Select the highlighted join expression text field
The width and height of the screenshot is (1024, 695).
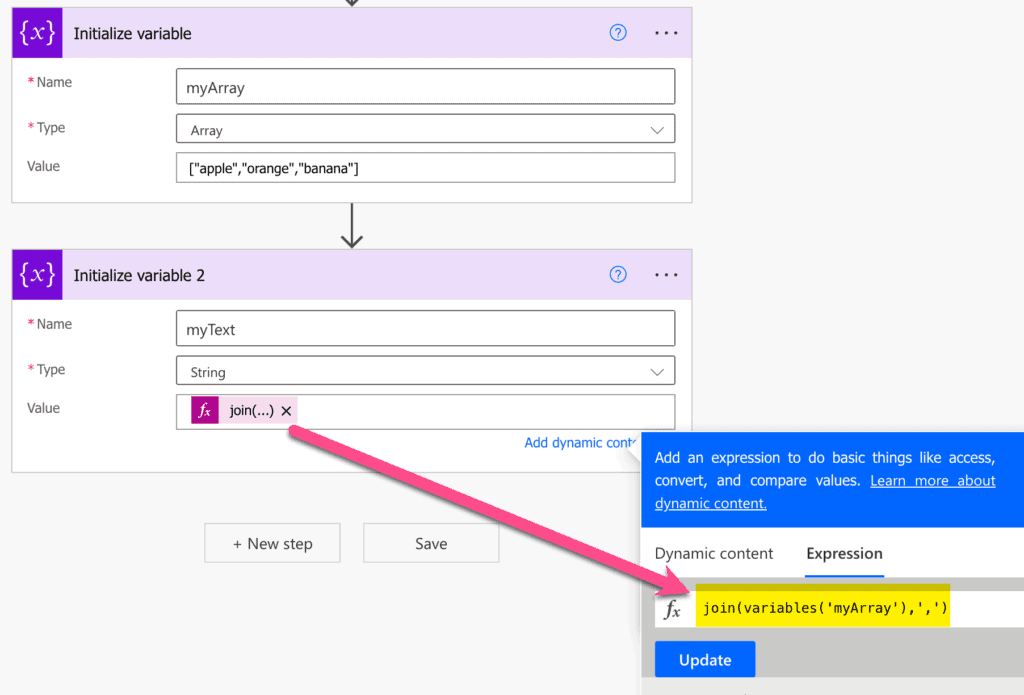click(822, 607)
